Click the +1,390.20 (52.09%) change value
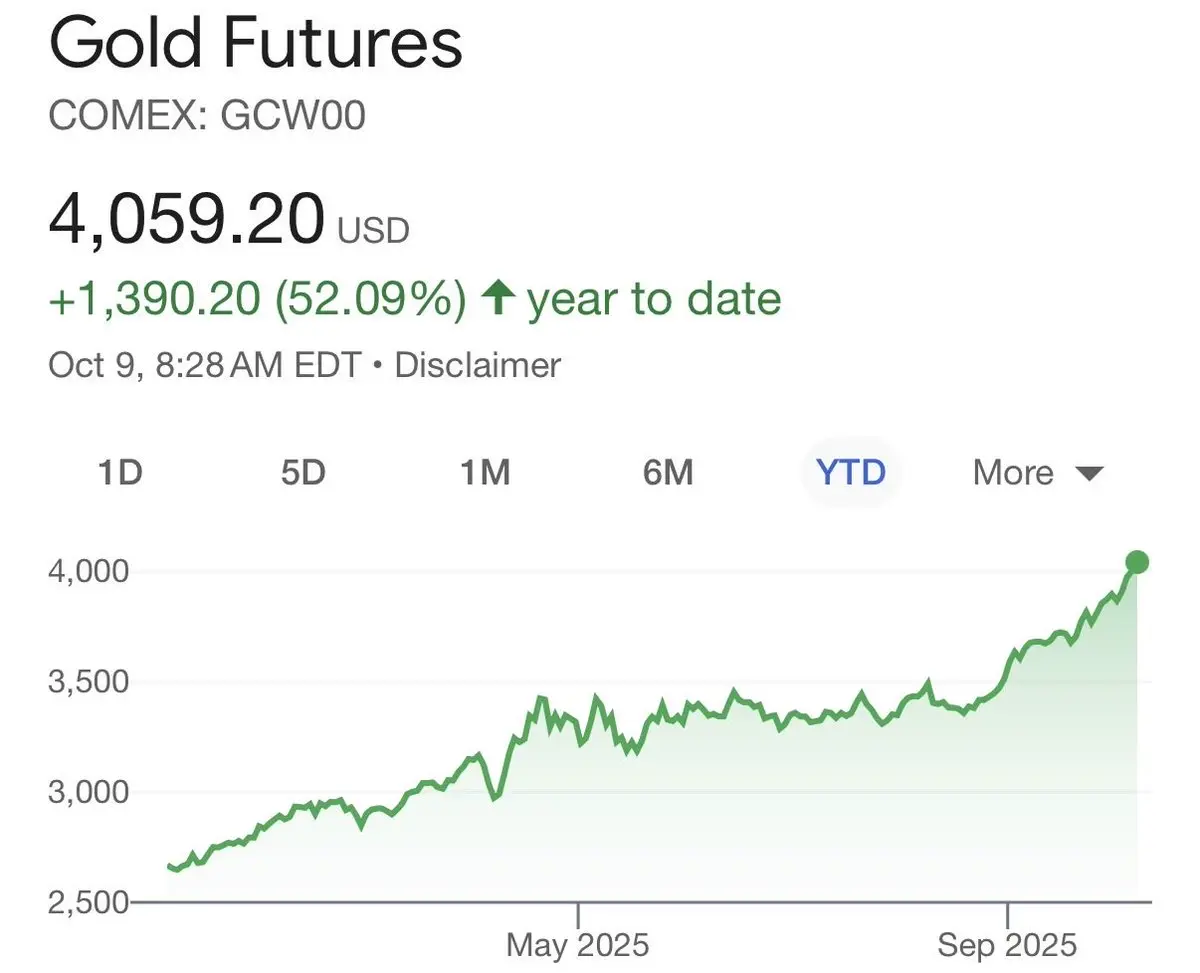Screen dimensions: 1200x973 coord(257,299)
